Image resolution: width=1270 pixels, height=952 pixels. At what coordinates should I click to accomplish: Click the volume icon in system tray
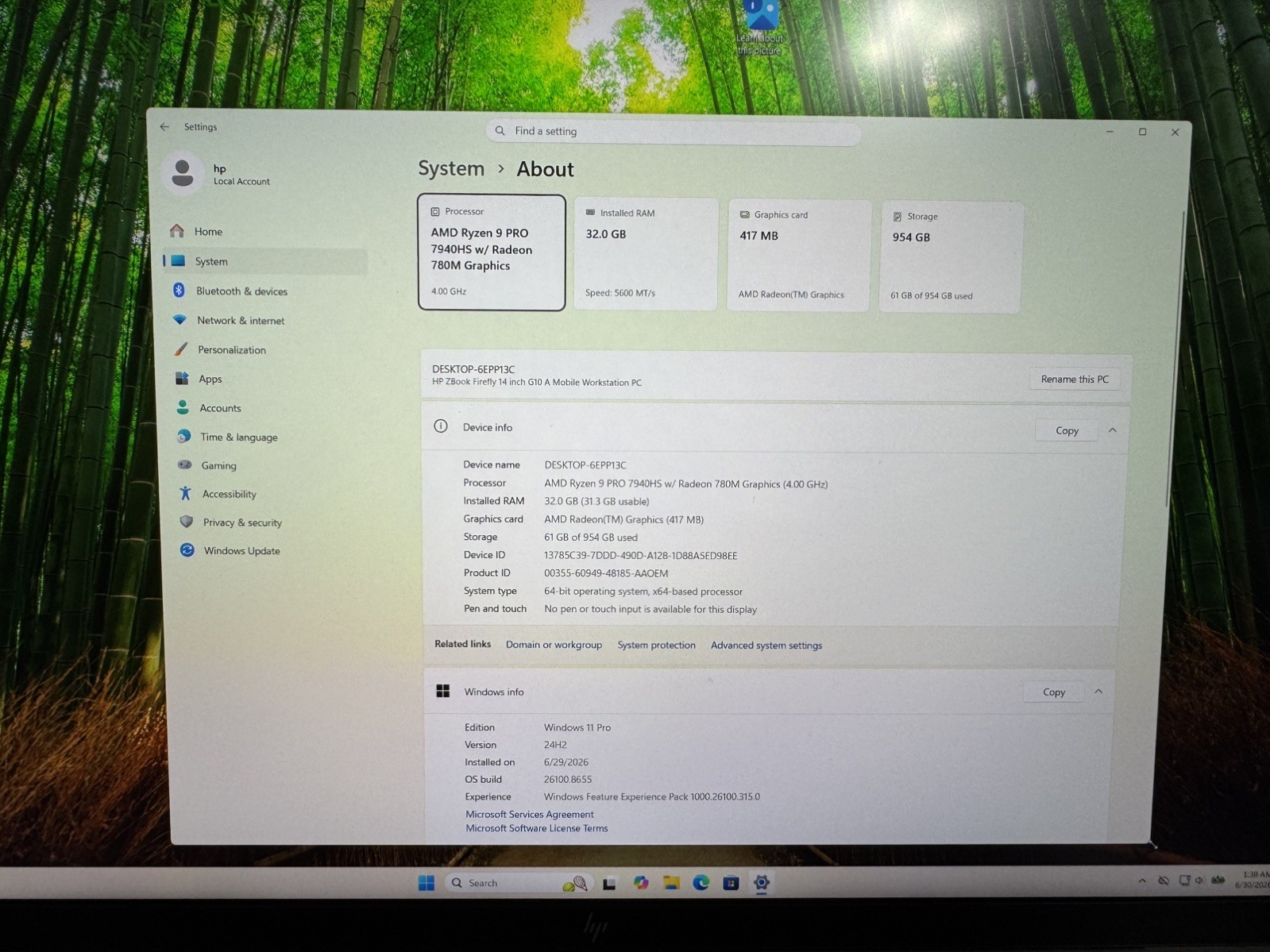point(1199,881)
